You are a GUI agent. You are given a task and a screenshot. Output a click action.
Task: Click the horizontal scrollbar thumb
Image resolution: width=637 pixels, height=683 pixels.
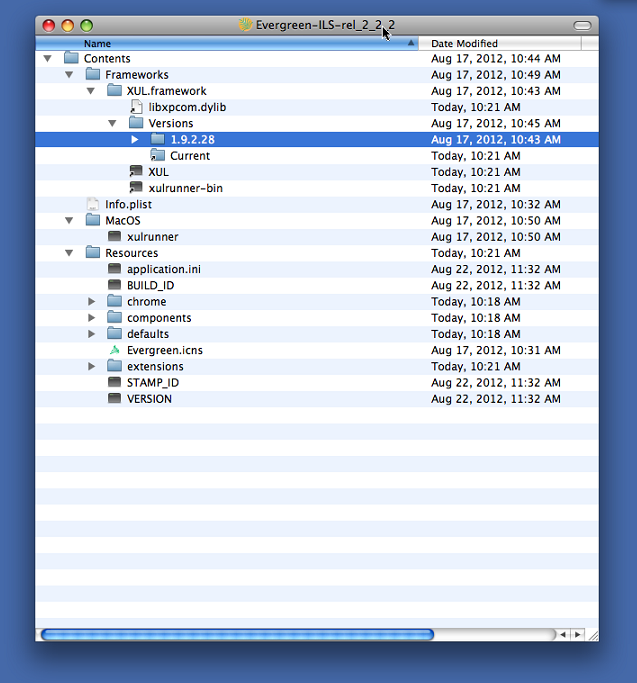coord(237,634)
